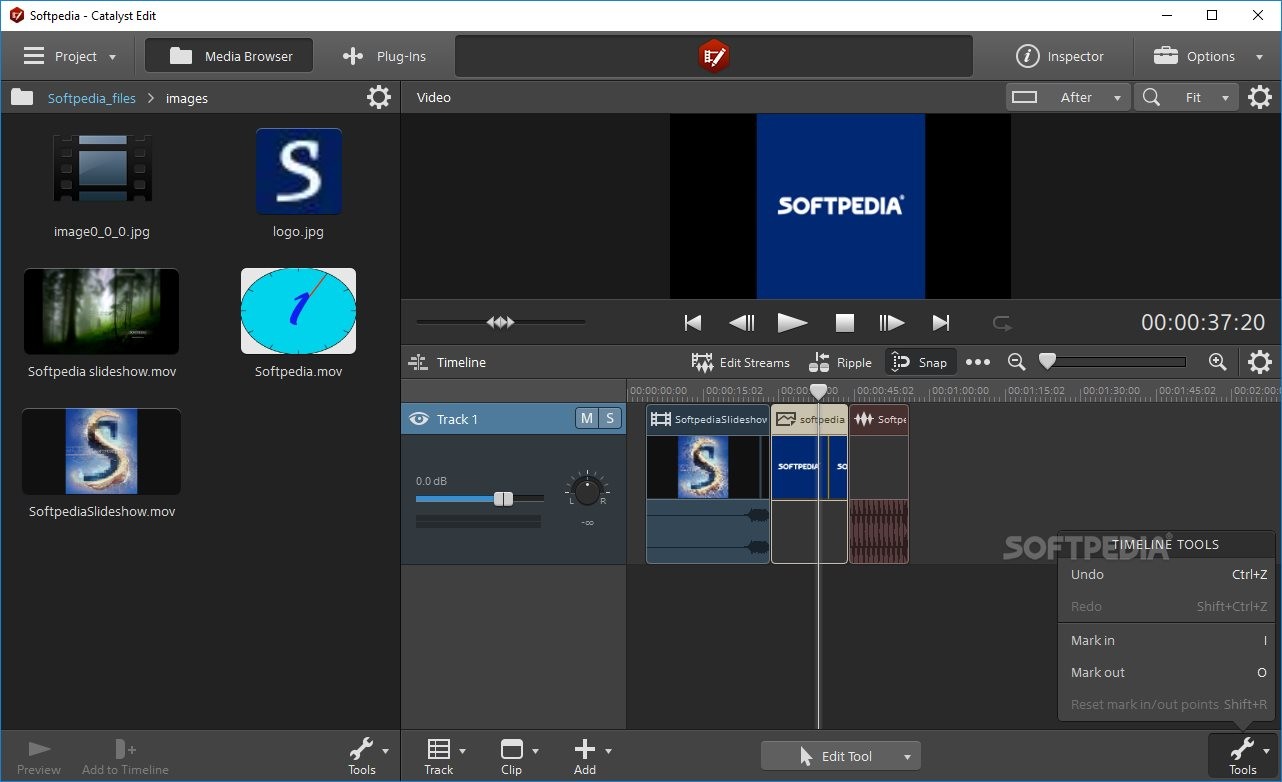Click the red Catalyst Edit logo icon
The image size is (1282, 782).
point(713,56)
